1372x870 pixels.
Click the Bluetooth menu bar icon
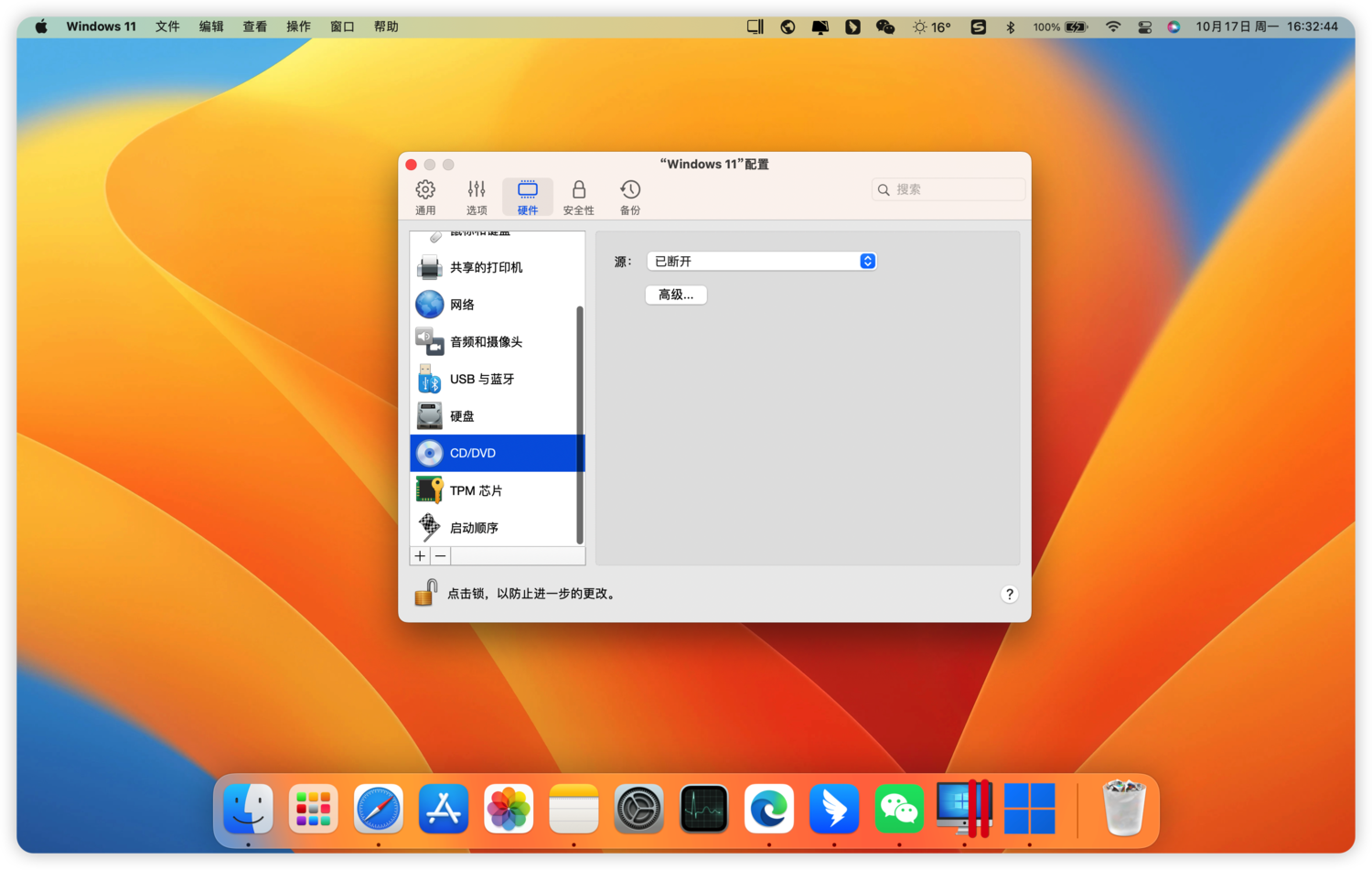pyautogui.click(x=1011, y=27)
